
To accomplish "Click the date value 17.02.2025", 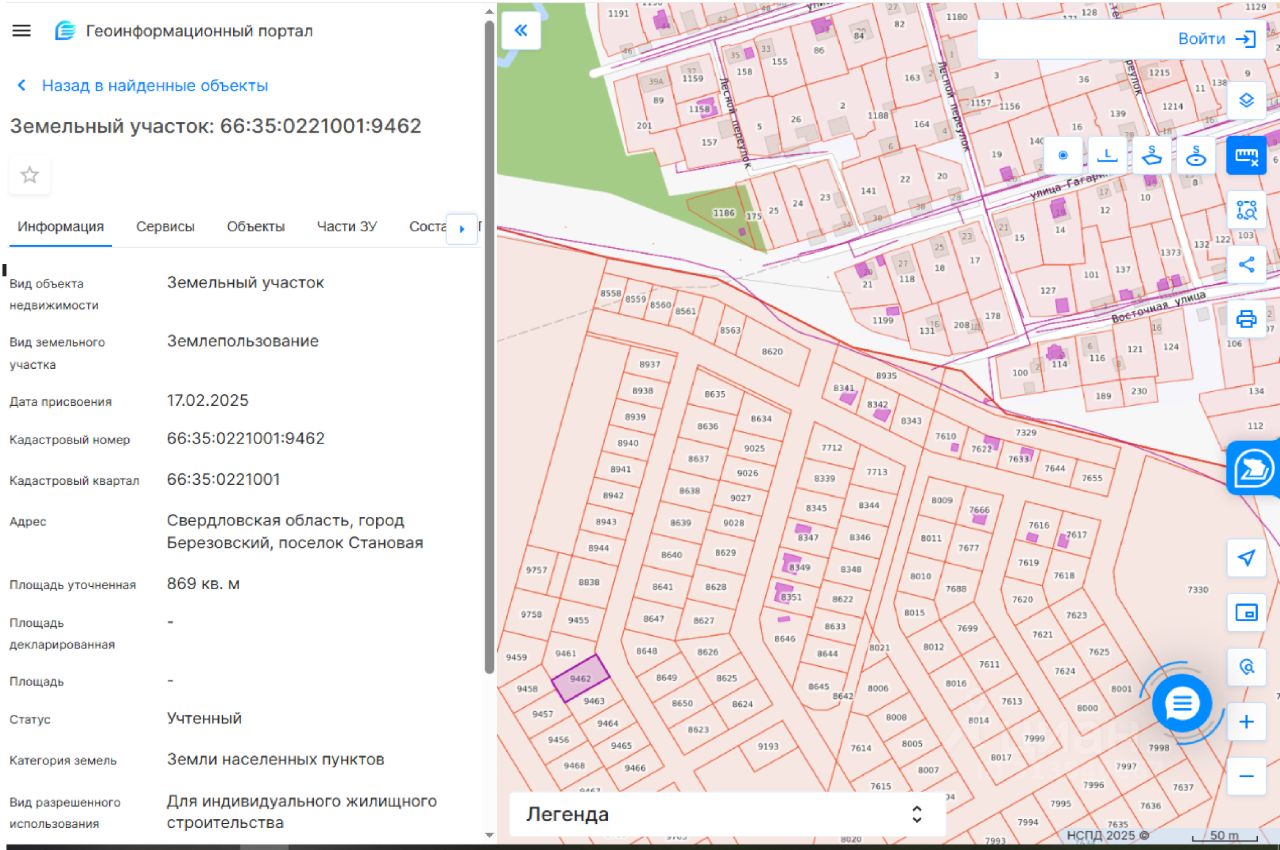I will [x=208, y=401].
